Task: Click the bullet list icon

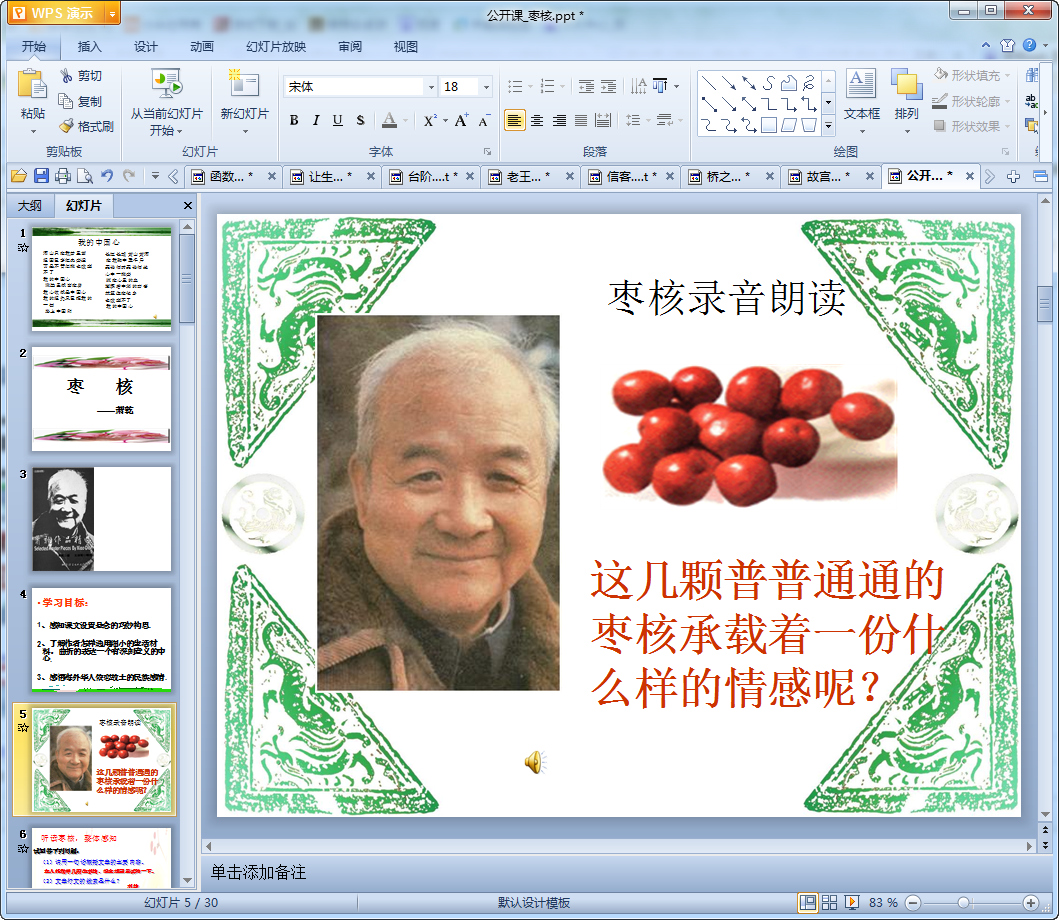Action: 515,86
